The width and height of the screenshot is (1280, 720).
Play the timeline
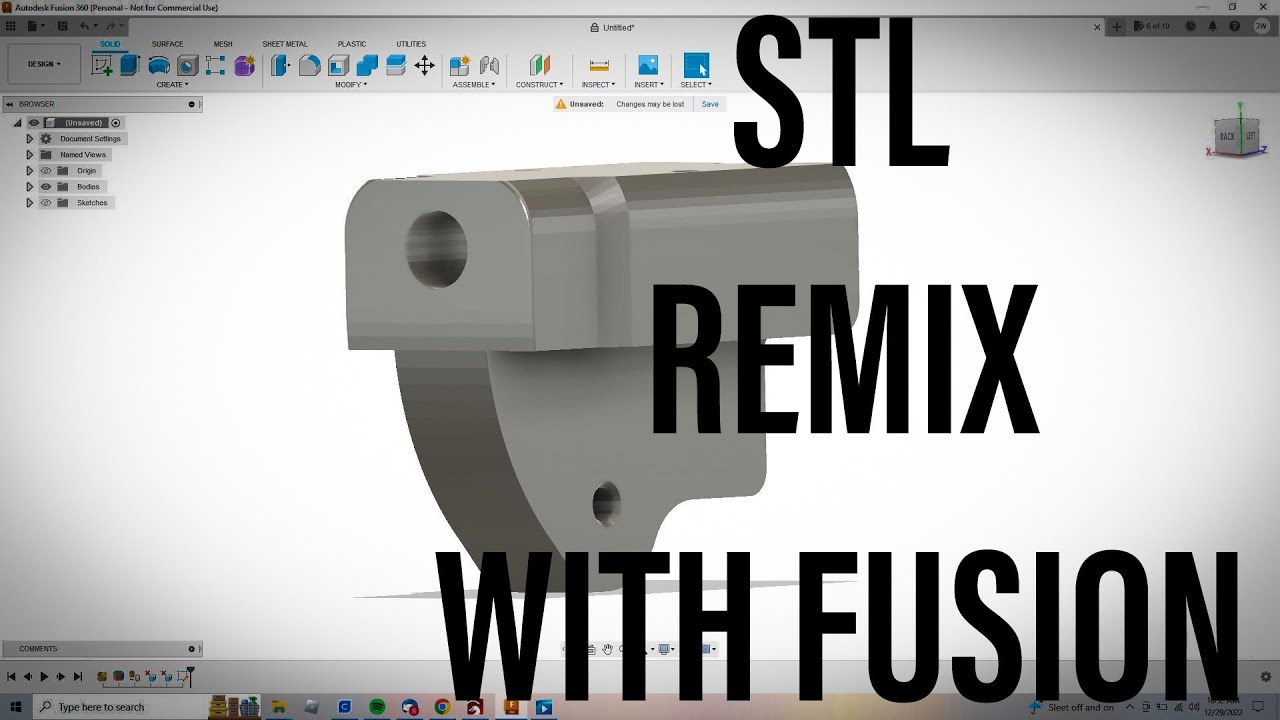pyautogui.click(x=44, y=677)
